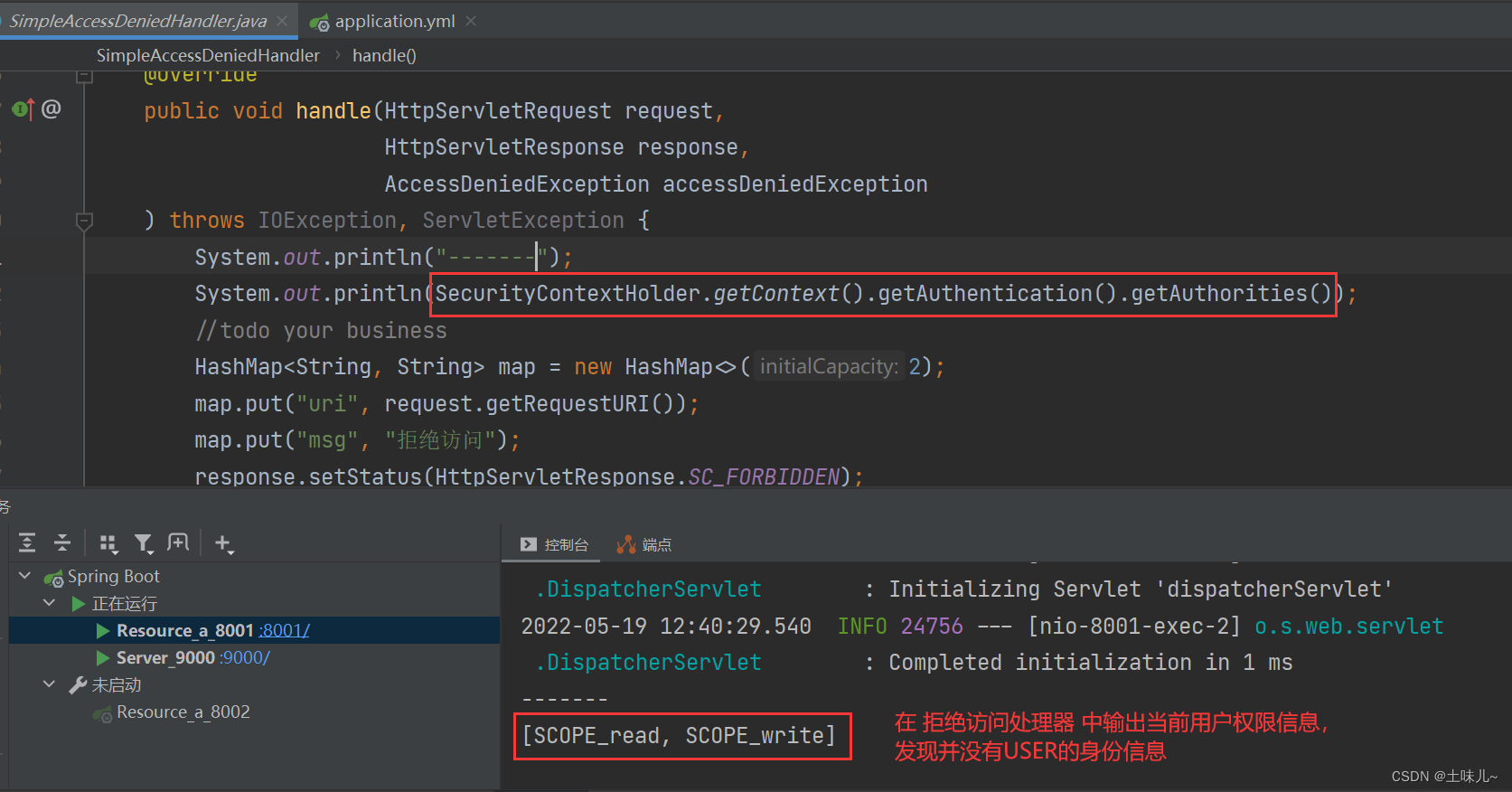Select Spring Boot tree item
The image size is (1512, 792).
pyautogui.click(x=113, y=576)
